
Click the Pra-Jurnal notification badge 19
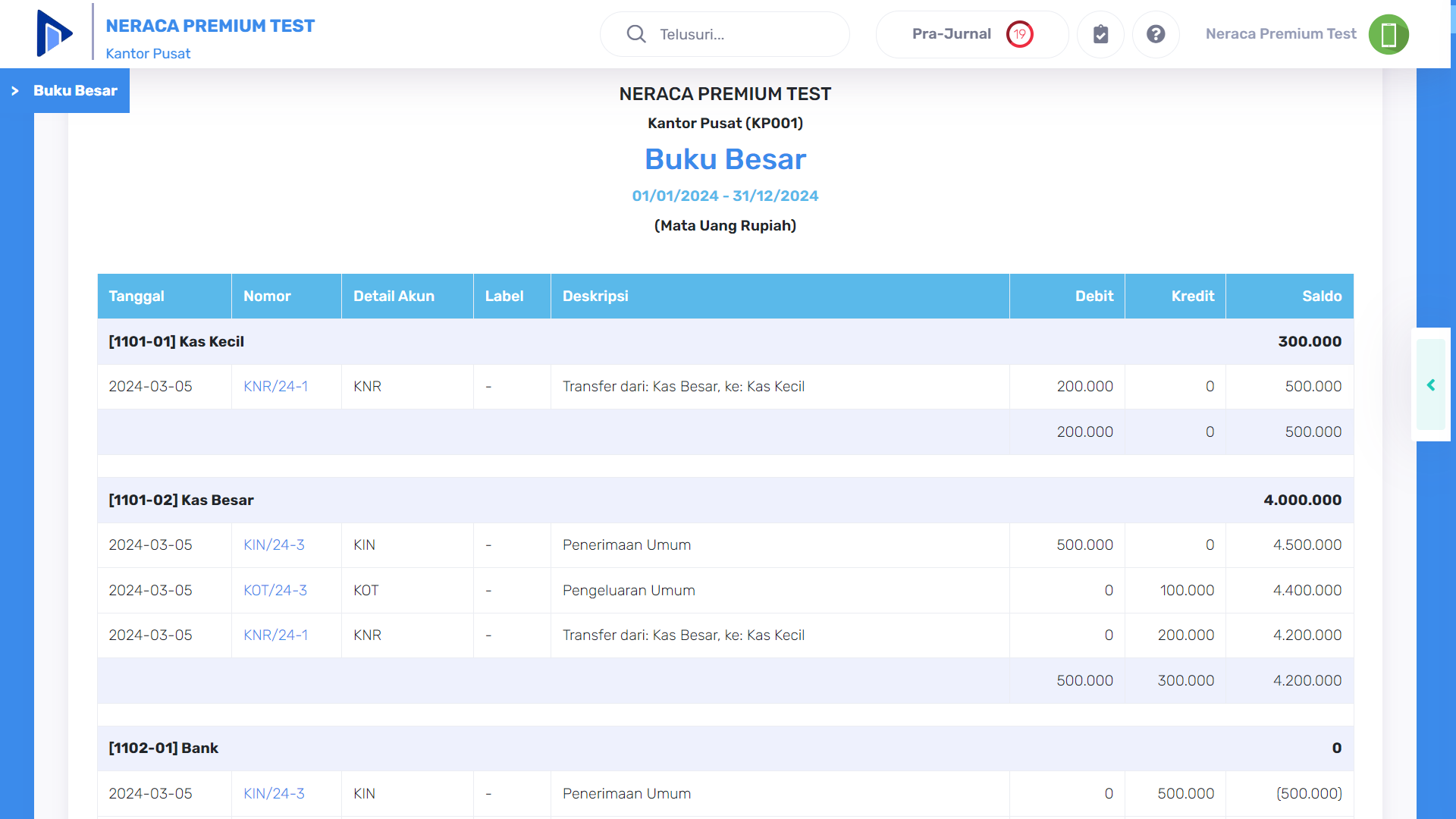pos(1020,34)
